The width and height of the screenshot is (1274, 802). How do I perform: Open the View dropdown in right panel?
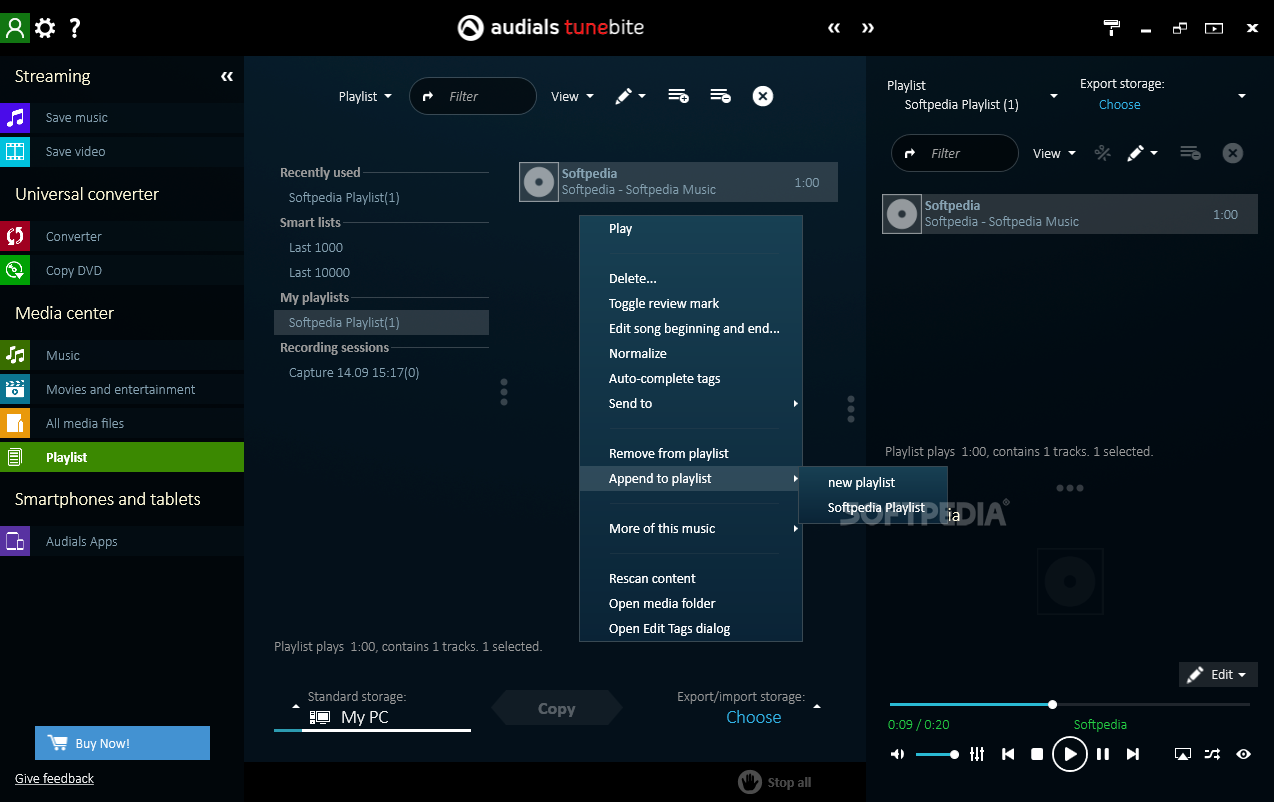click(x=1054, y=154)
